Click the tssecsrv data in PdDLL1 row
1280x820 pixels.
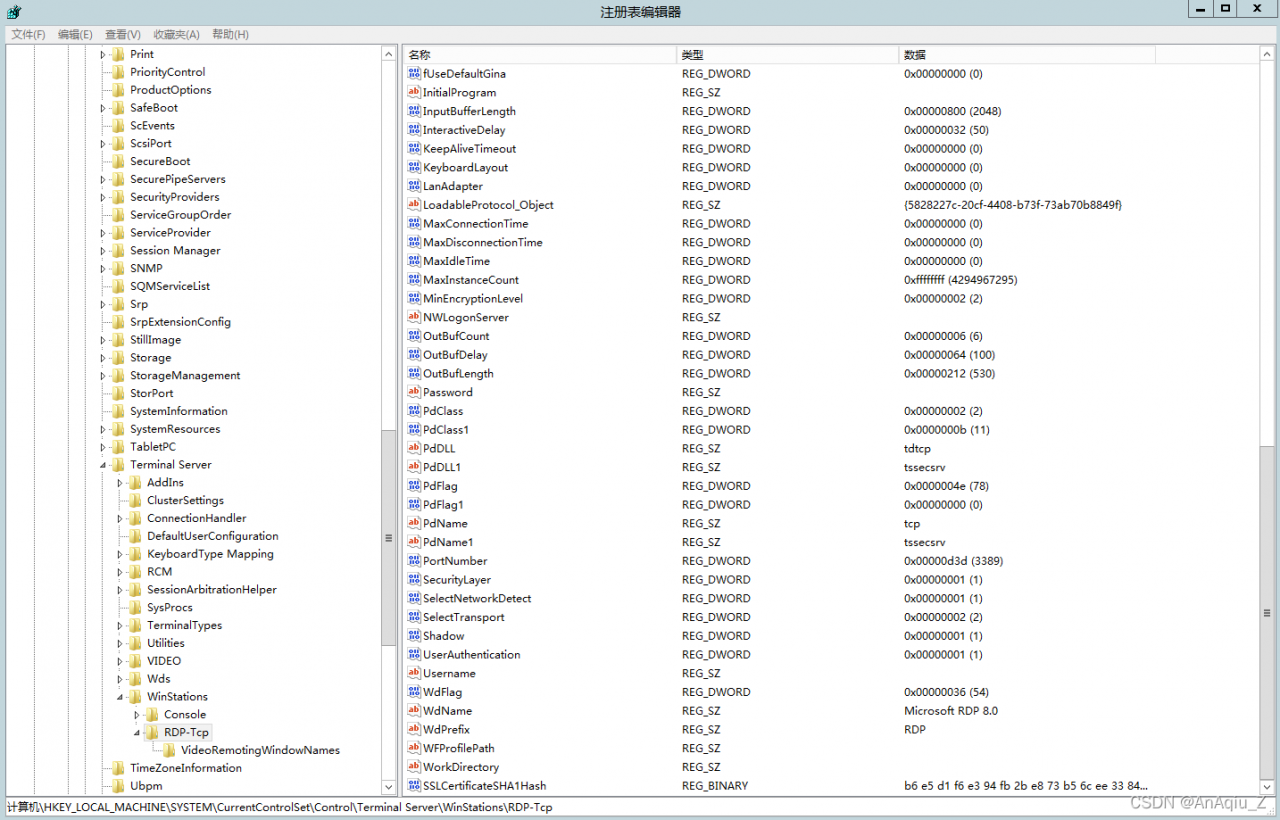tap(925, 467)
